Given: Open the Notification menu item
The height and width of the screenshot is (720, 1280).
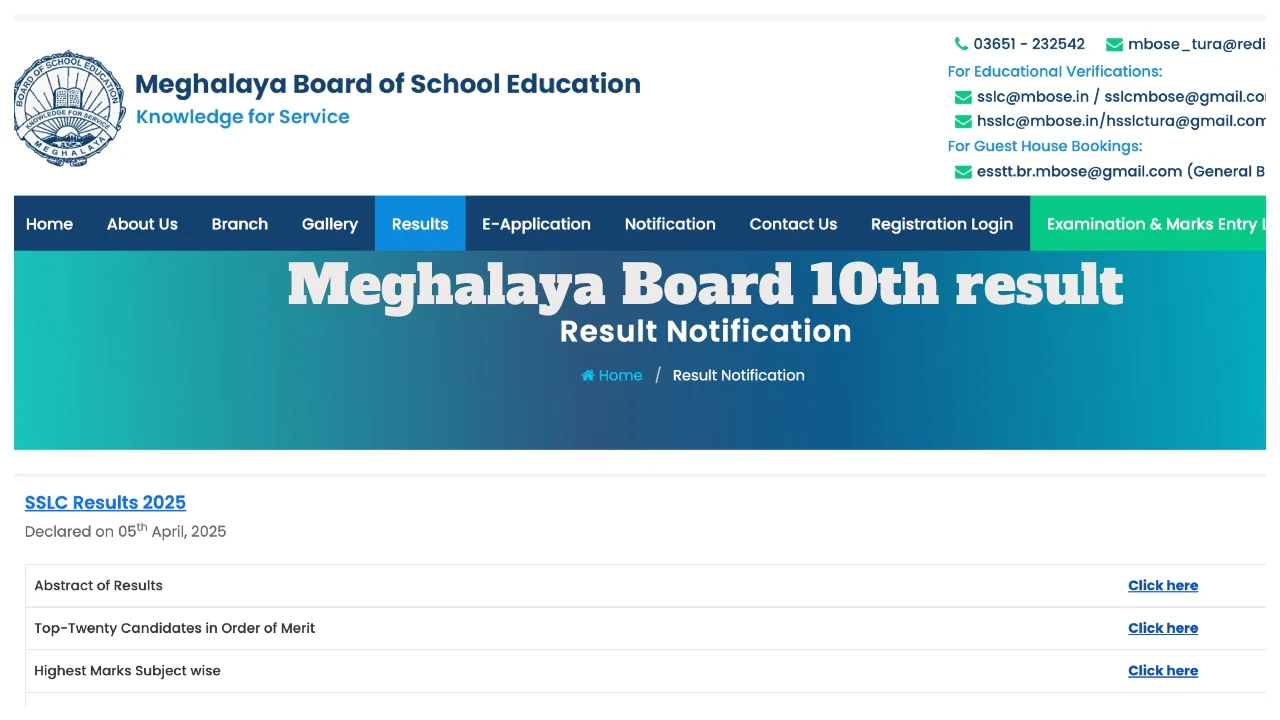Looking at the screenshot, I should coord(670,224).
